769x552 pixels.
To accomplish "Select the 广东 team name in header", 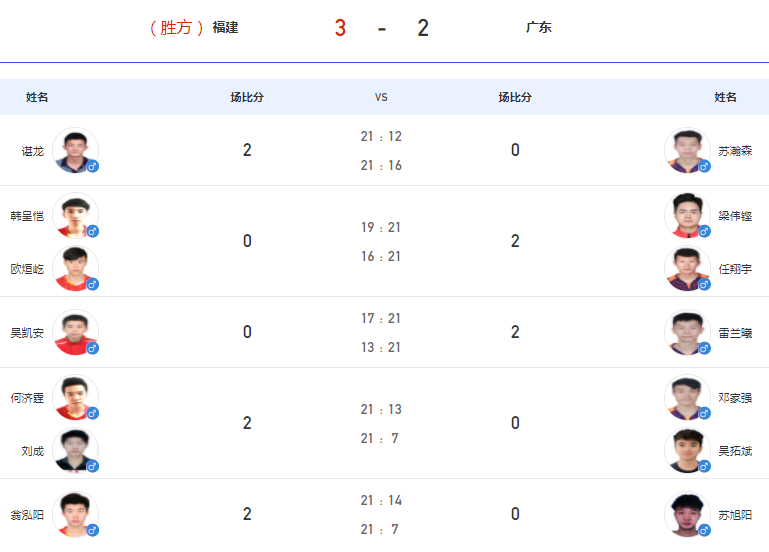I will 538,27.
